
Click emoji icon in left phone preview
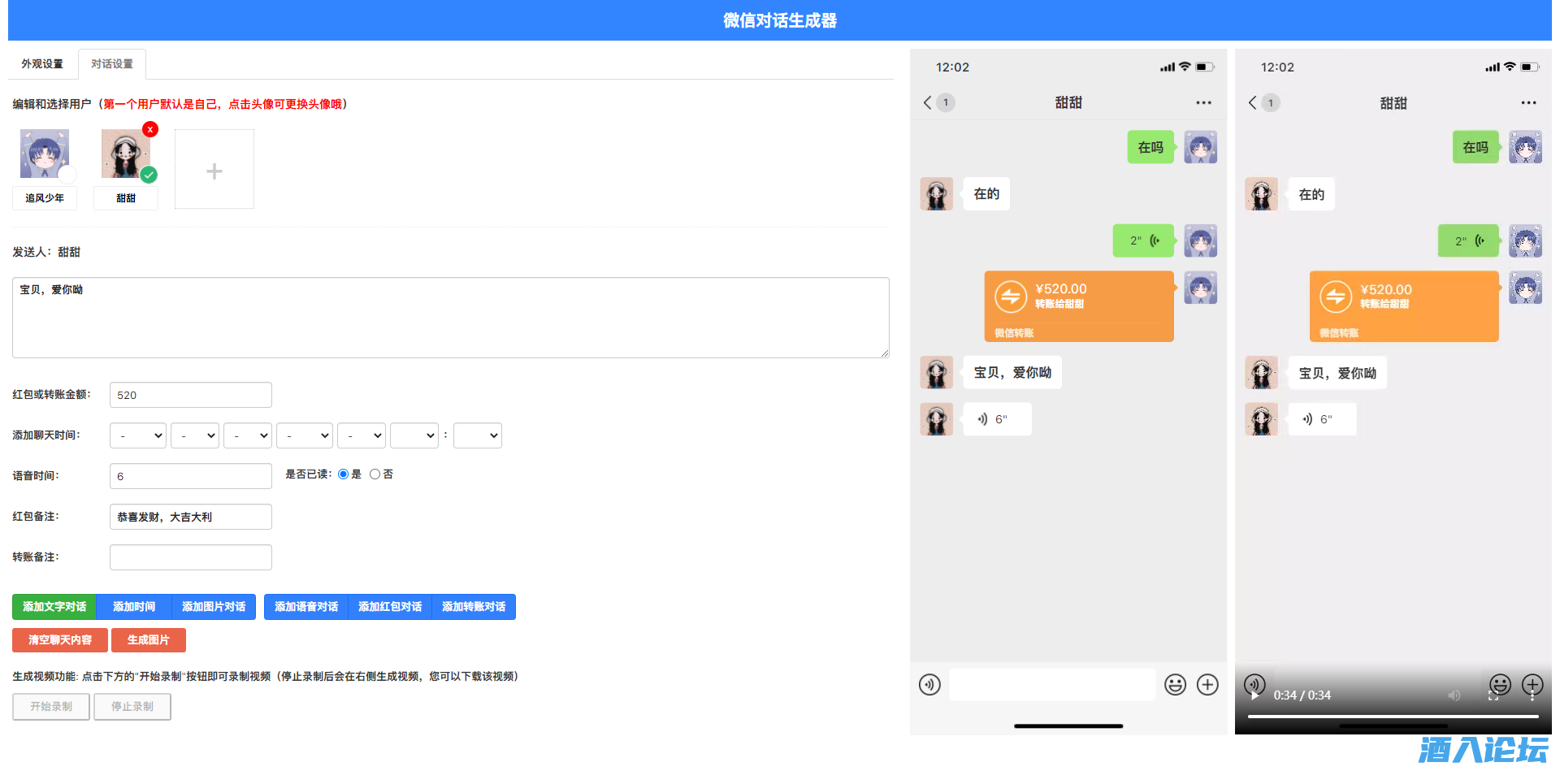(1175, 685)
